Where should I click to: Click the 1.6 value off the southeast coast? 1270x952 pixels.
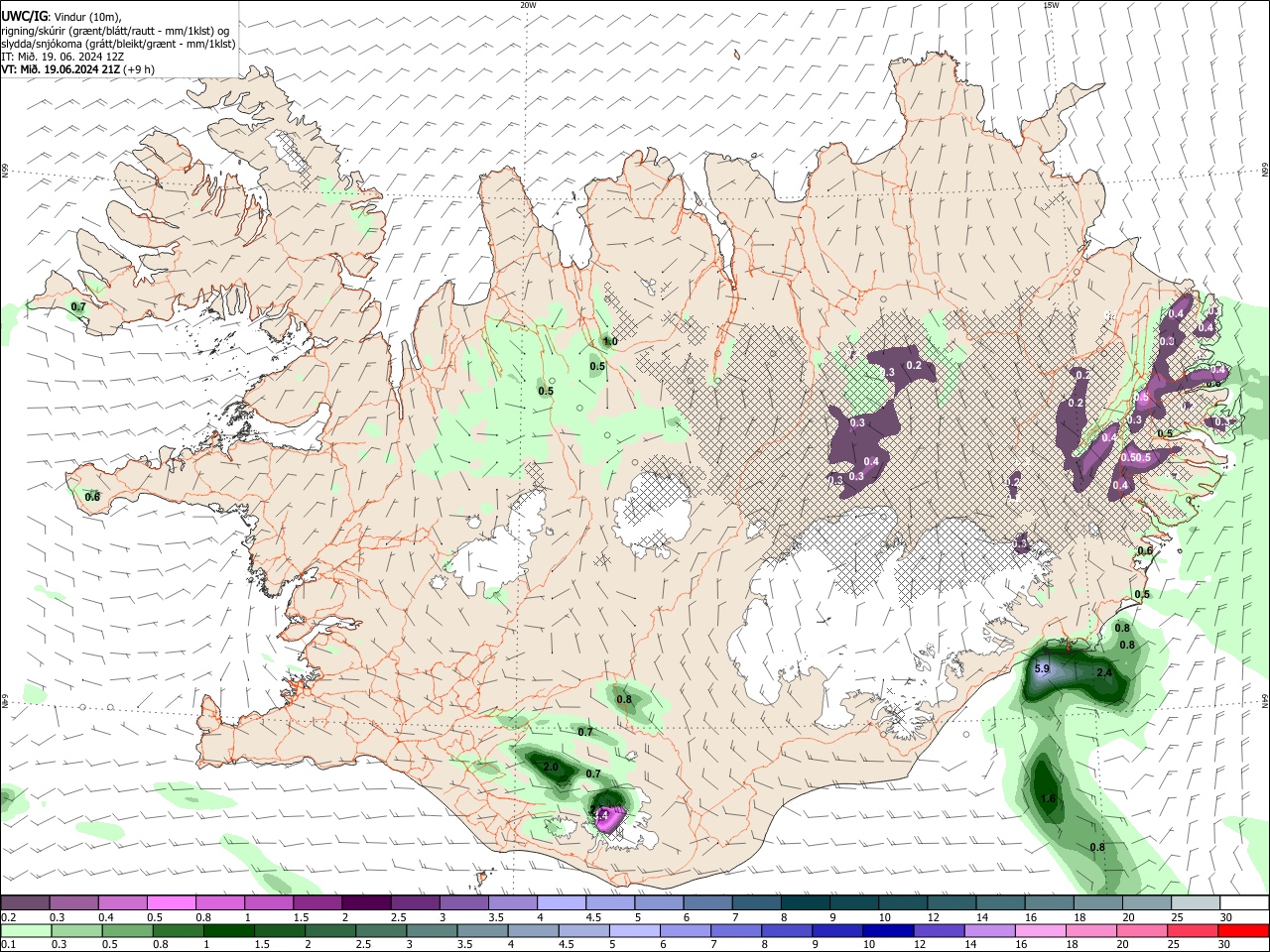(x=1048, y=799)
